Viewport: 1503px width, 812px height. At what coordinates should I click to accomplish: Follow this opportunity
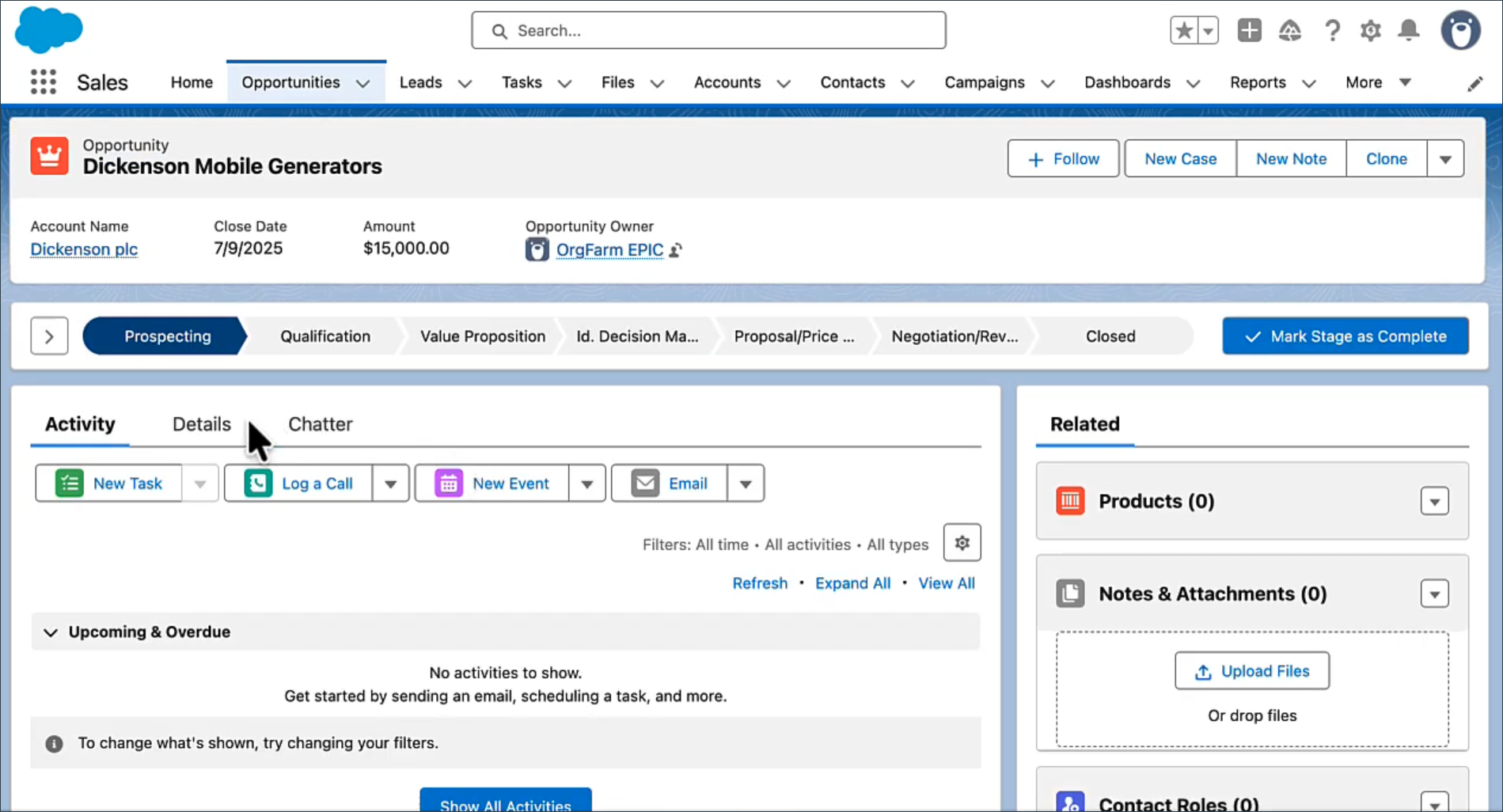coord(1063,158)
